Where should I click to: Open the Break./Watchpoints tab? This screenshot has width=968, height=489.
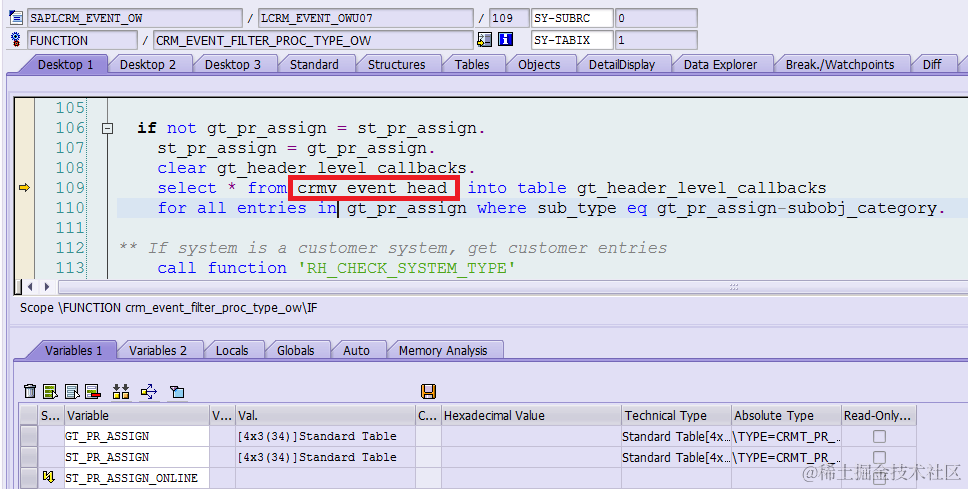(x=840, y=64)
